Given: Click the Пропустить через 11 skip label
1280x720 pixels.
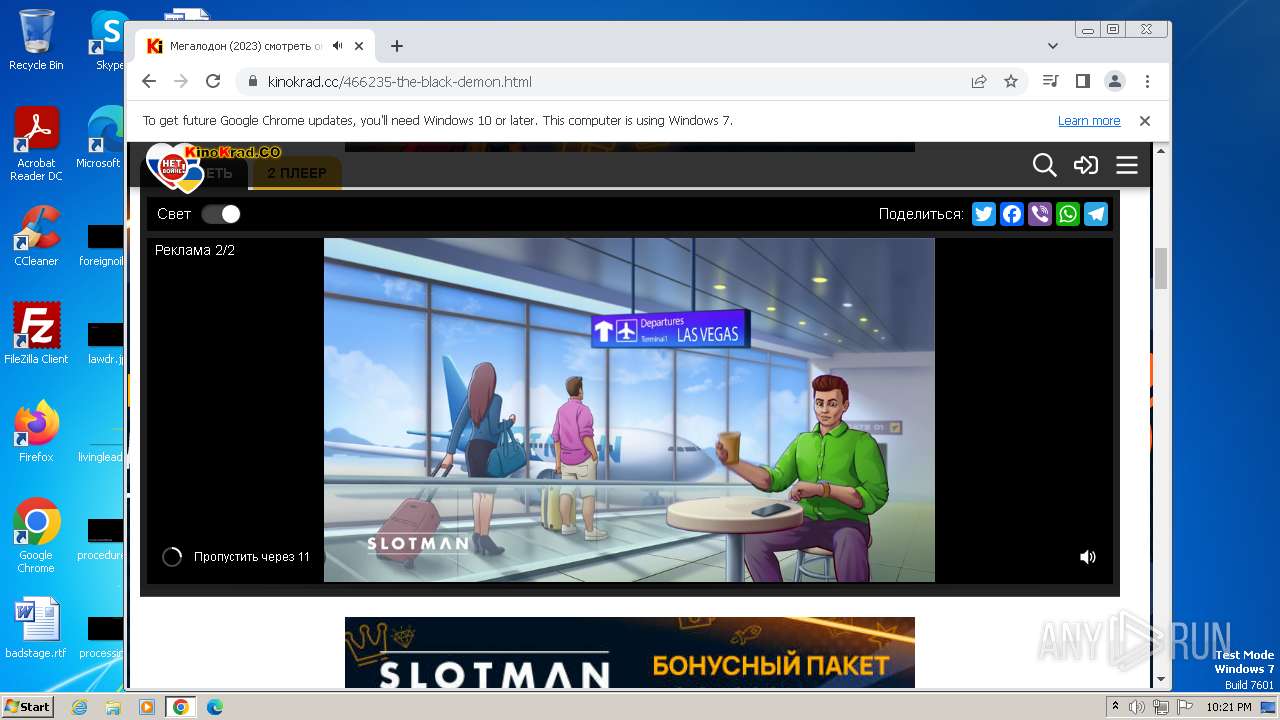Looking at the screenshot, I should coord(251,557).
